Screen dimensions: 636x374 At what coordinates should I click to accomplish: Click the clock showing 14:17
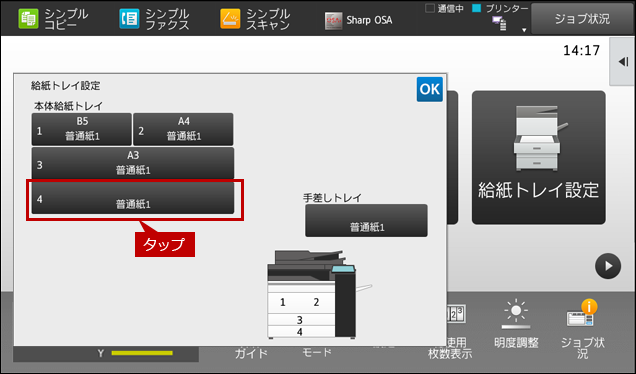click(x=581, y=50)
